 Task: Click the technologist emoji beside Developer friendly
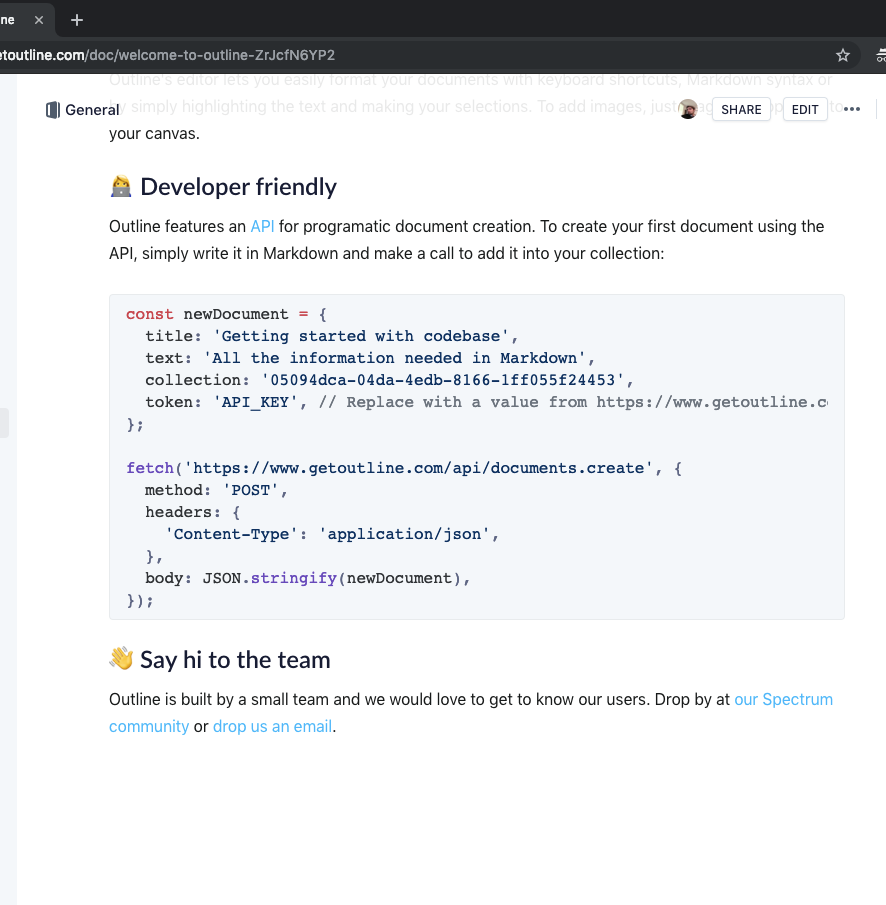(121, 187)
